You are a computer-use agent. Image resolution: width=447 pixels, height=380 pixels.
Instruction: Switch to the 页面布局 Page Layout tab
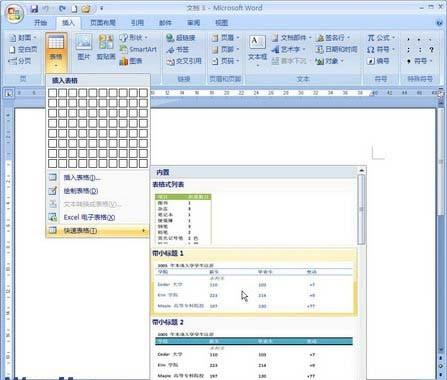tap(103, 23)
